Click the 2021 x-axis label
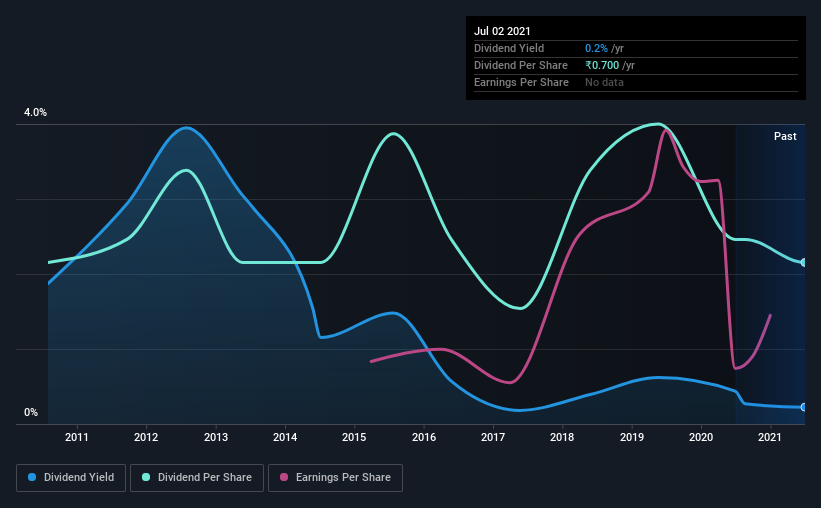The image size is (821, 508). point(770,437)
